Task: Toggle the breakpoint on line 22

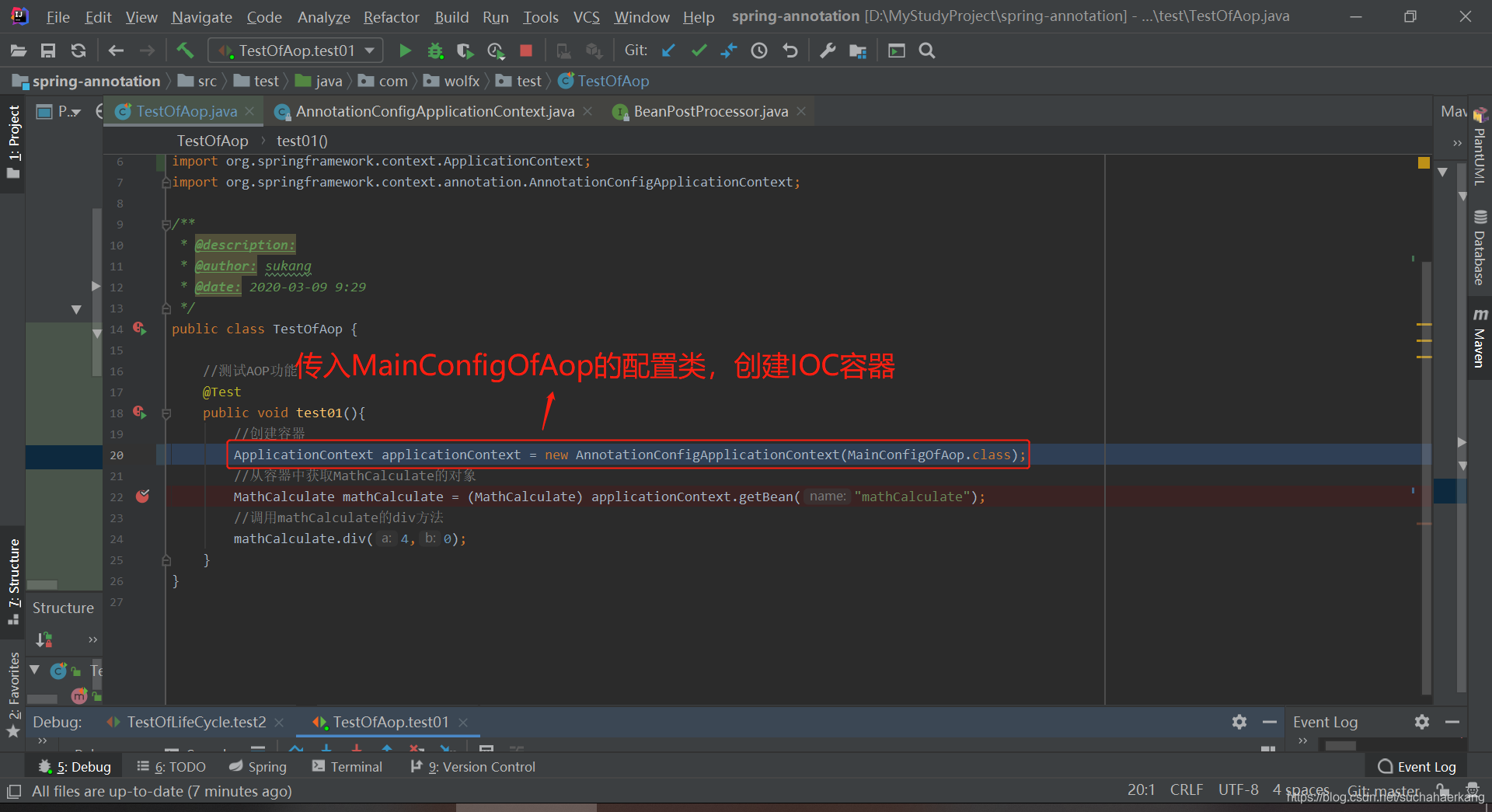Action: (x=142, y=497)
